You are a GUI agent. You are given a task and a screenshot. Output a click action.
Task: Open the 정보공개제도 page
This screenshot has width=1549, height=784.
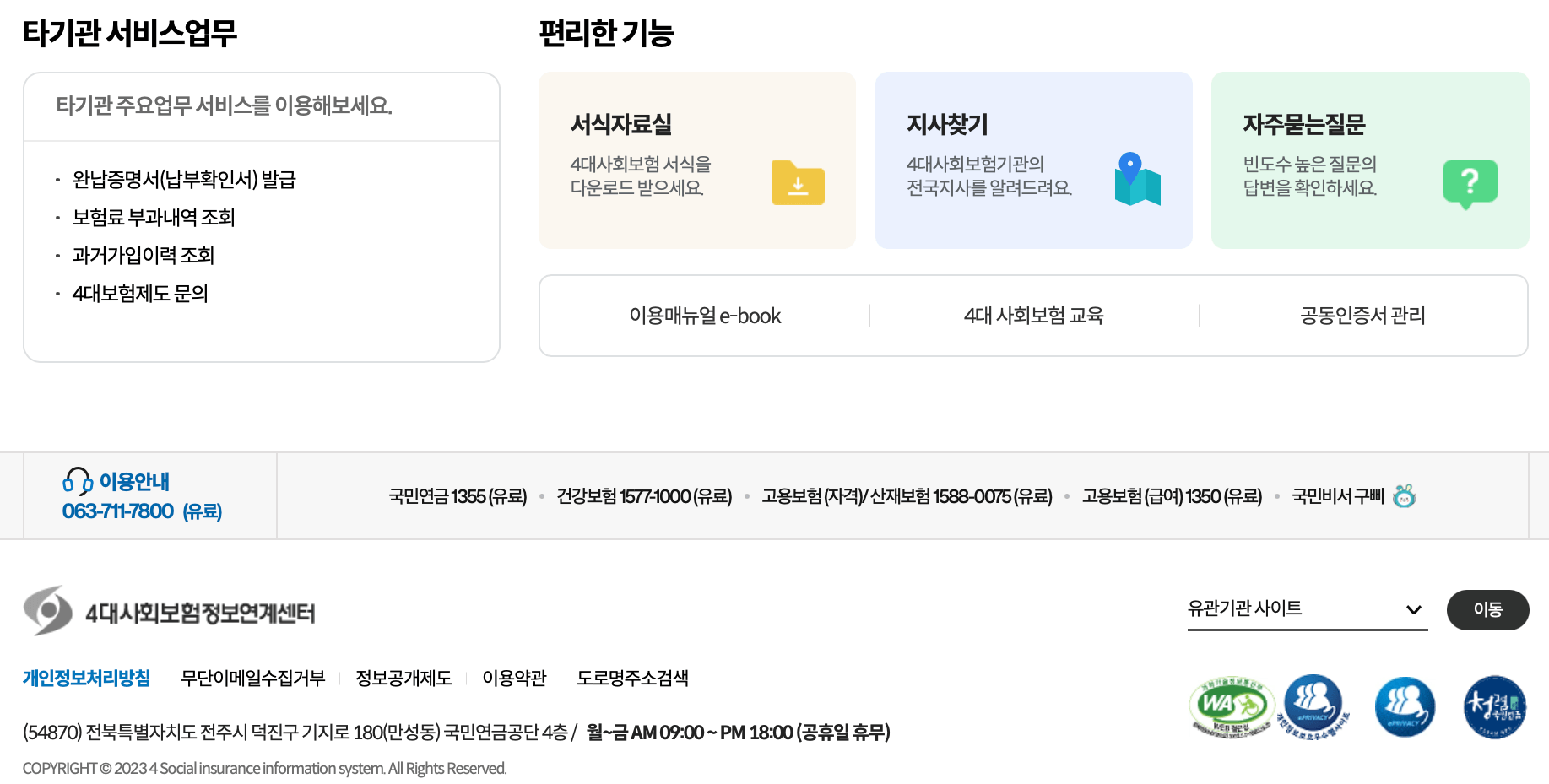click(x=403, y=678)
